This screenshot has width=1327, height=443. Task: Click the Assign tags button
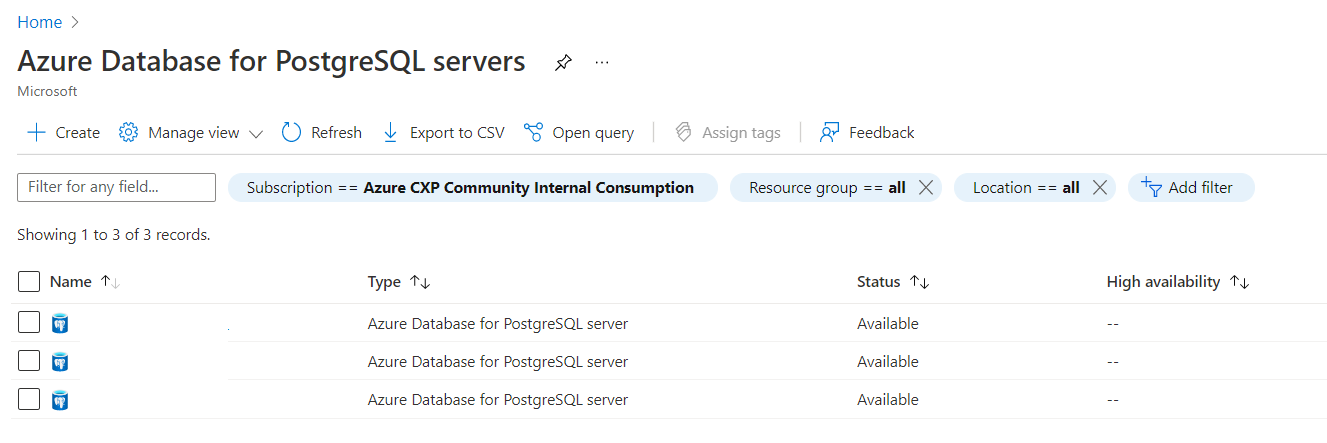pyautogui.click(x=728, y=132)
